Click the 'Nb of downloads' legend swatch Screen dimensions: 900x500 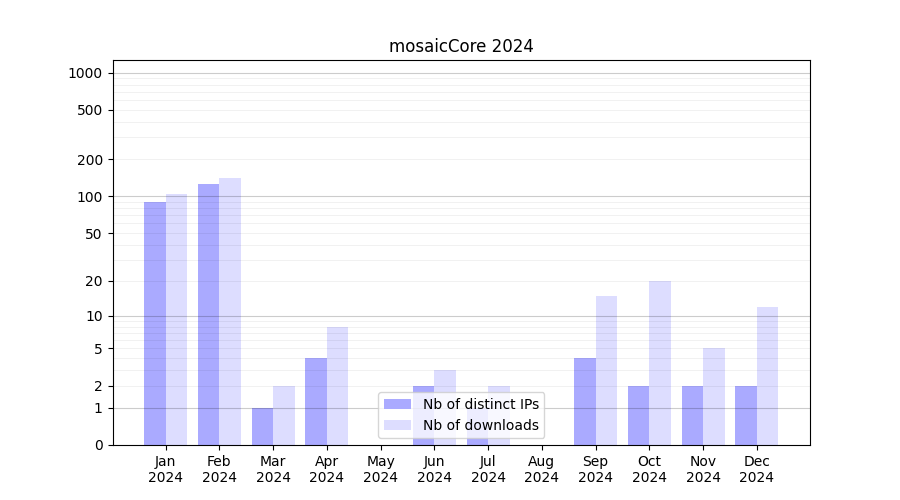click(397, 425)
